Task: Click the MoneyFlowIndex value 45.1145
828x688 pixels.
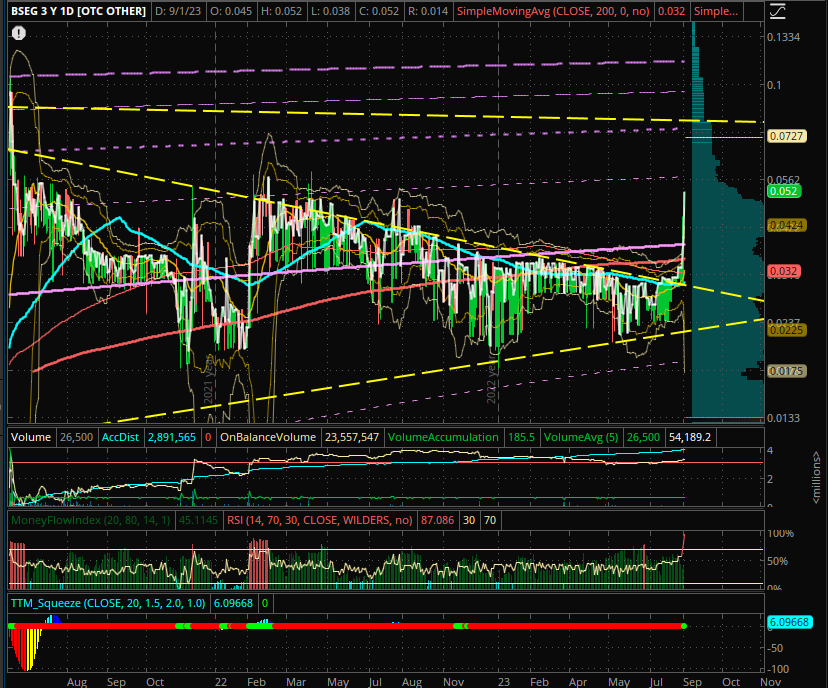Action: tap(198, 520)
